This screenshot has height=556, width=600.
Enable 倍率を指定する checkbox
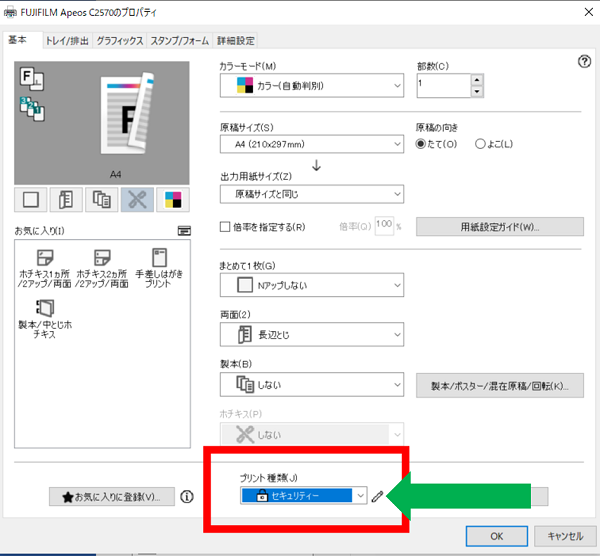pyautogui.click(x=225, y=227)
